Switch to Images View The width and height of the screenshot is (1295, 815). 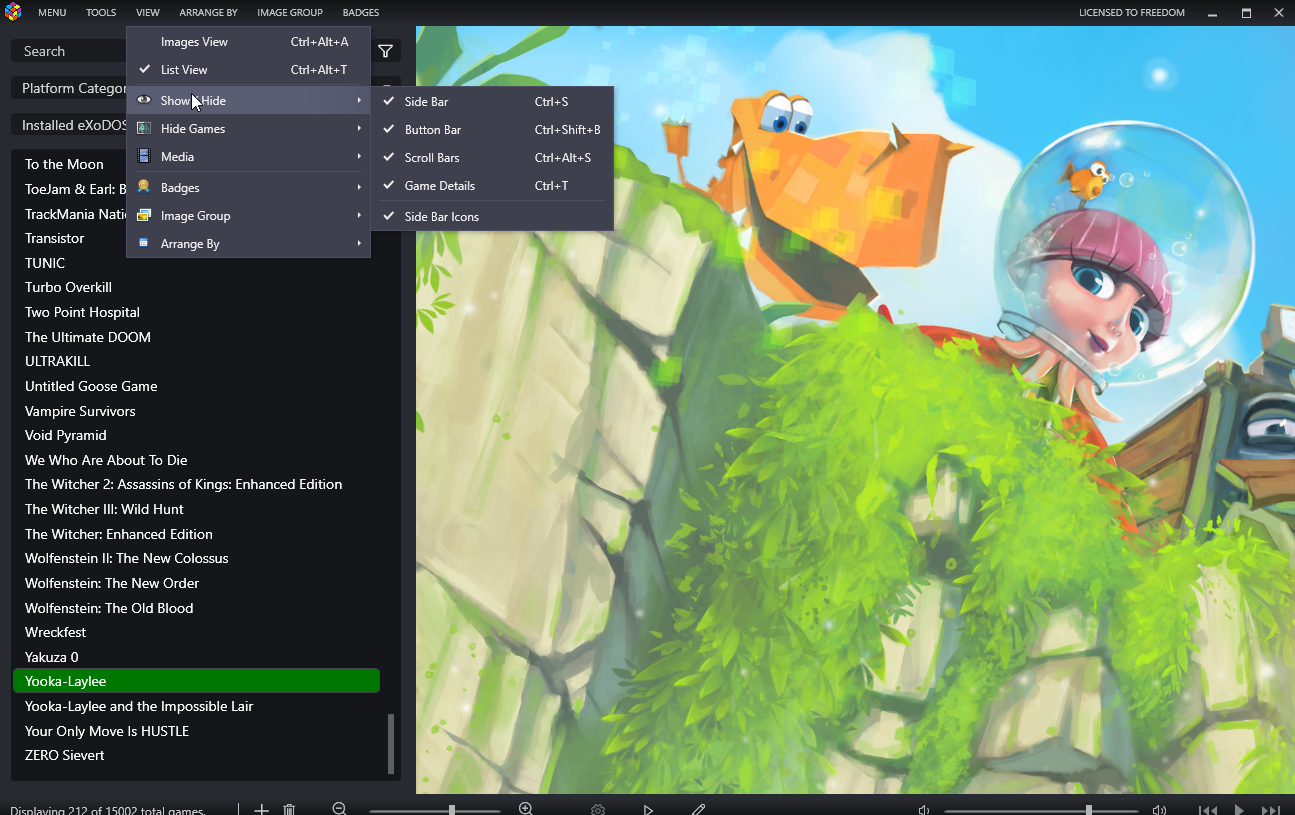click(248, 41)
